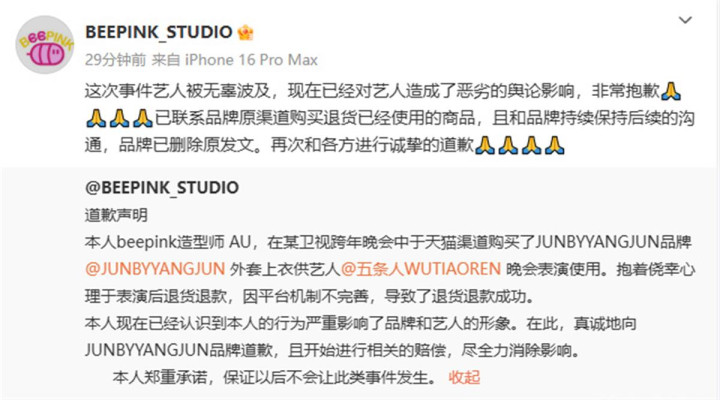The height and width of the screenshot is (400, 720).
Task: Open the orange @JUNBYYANGJUN mention
Action: tap(155, 269)
